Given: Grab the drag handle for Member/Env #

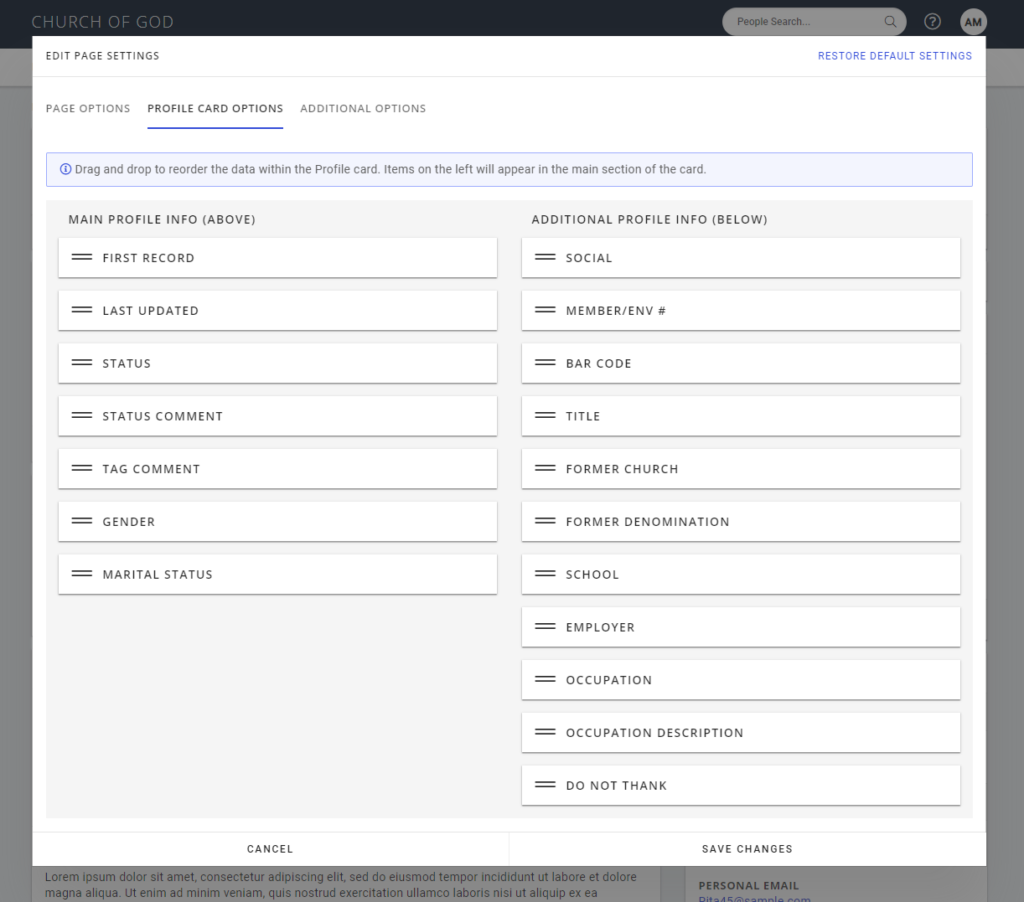Looking at the screenshot, I should pyautogui.click(x=545, y=310).
